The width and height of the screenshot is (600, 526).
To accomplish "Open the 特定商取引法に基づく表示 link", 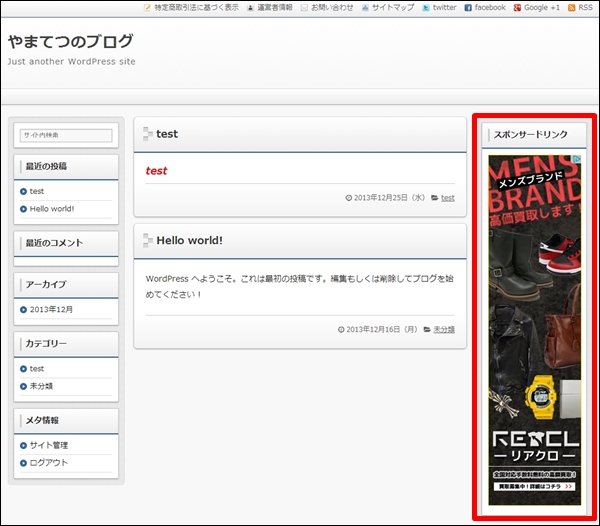I will click(197, 7).
